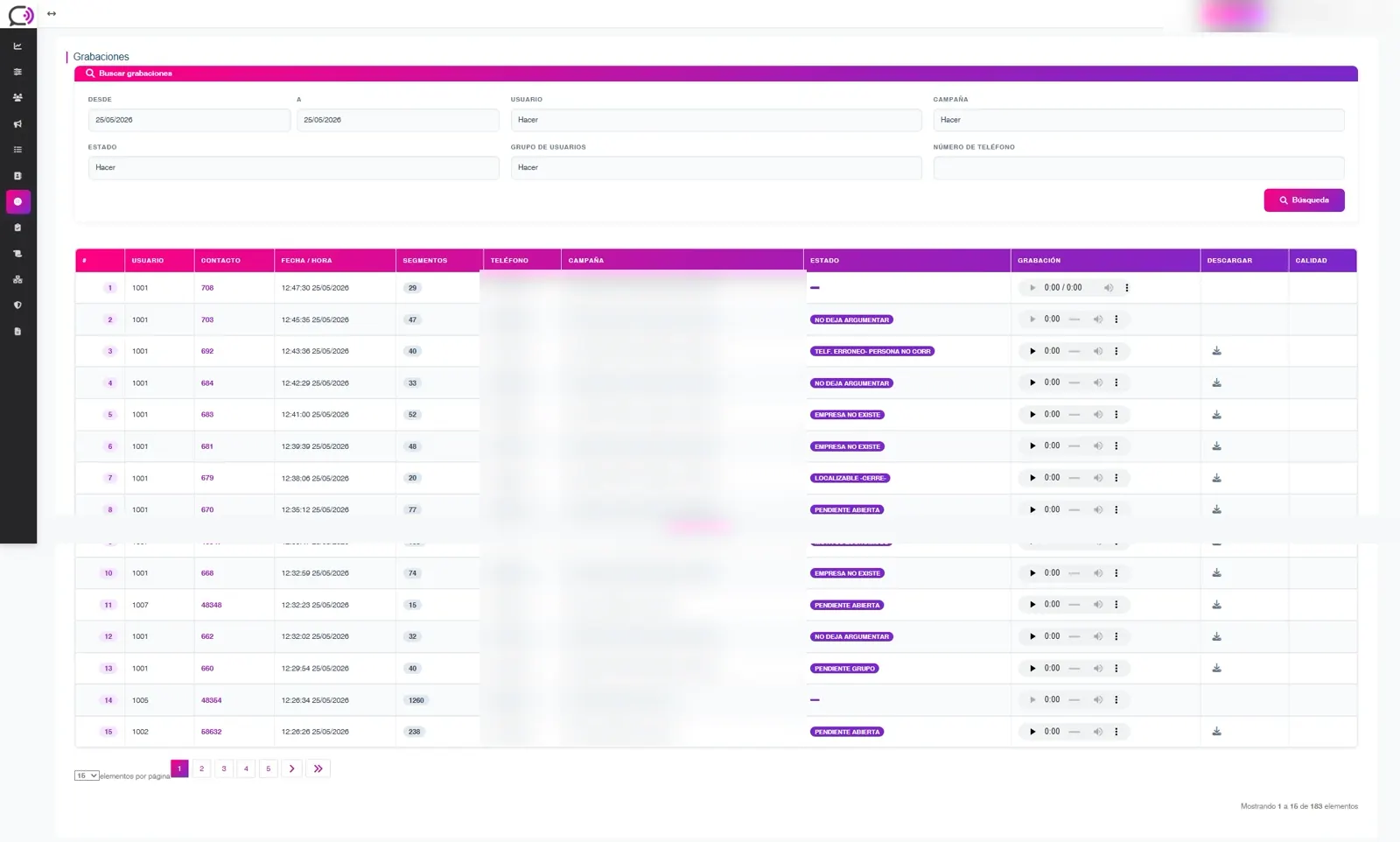
Task: Open the statistics chart sidebar icon
Action: tap(17, 46)
